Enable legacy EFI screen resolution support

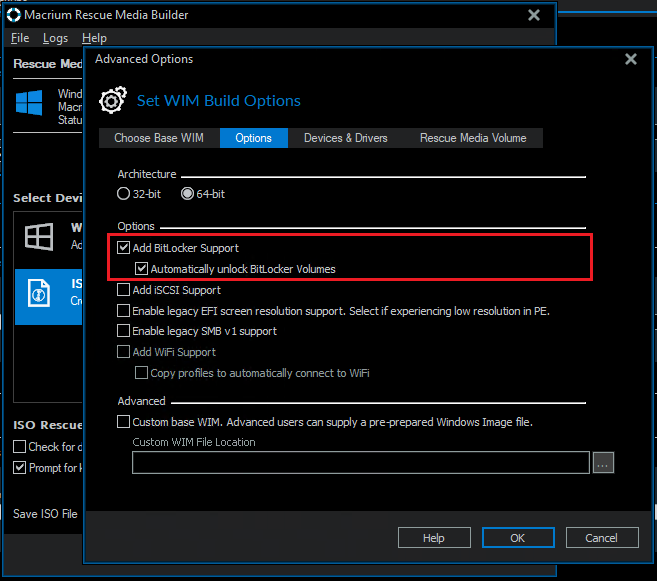123,310
